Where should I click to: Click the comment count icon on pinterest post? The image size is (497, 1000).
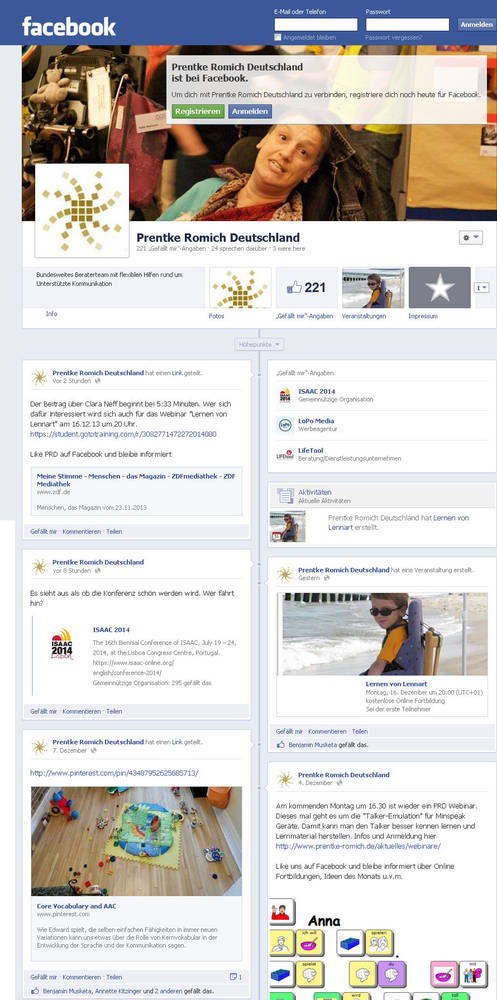coord(235,977)
